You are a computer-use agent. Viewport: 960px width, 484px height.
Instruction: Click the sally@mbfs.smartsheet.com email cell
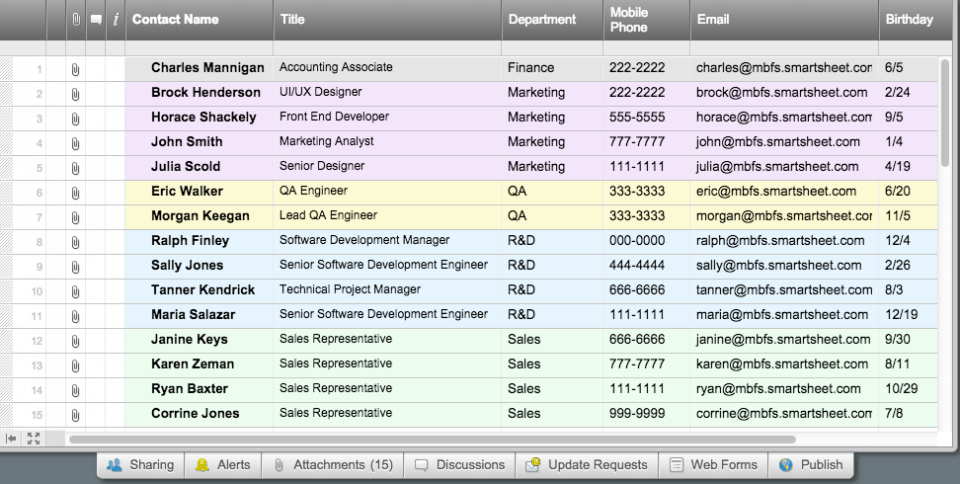pos(784,266)
